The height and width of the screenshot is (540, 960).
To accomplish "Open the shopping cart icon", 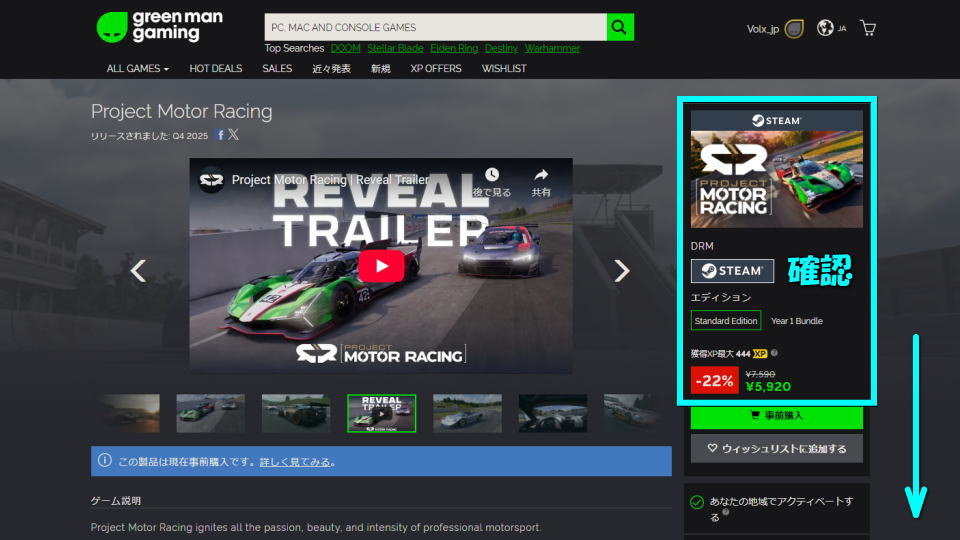I will tap(868, 28).
